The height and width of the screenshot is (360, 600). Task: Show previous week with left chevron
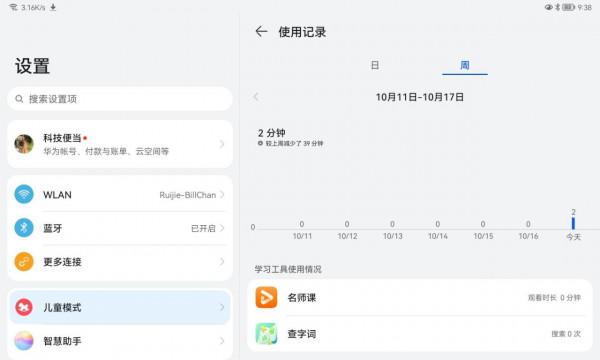pos(256,97)
